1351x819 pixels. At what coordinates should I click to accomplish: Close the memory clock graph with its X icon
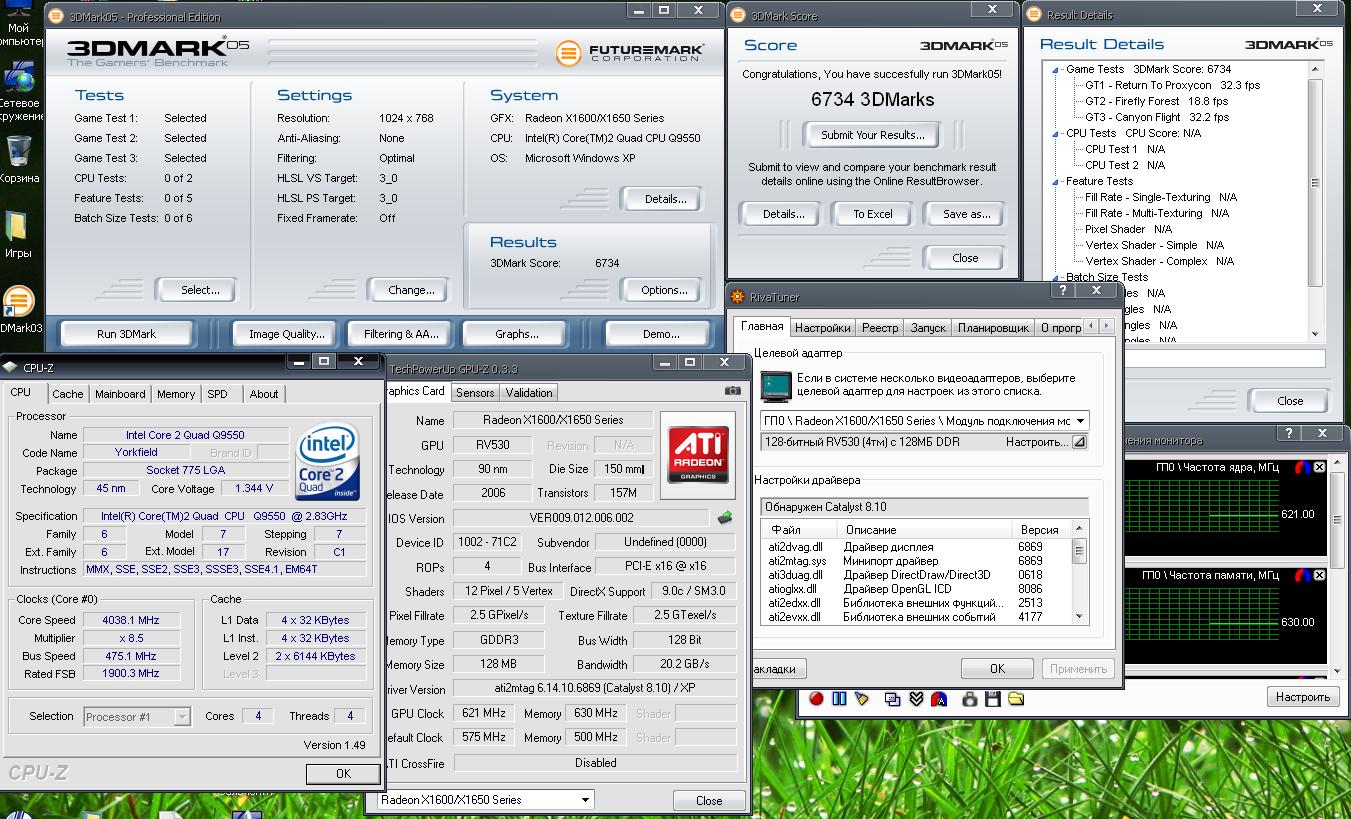1319,575
